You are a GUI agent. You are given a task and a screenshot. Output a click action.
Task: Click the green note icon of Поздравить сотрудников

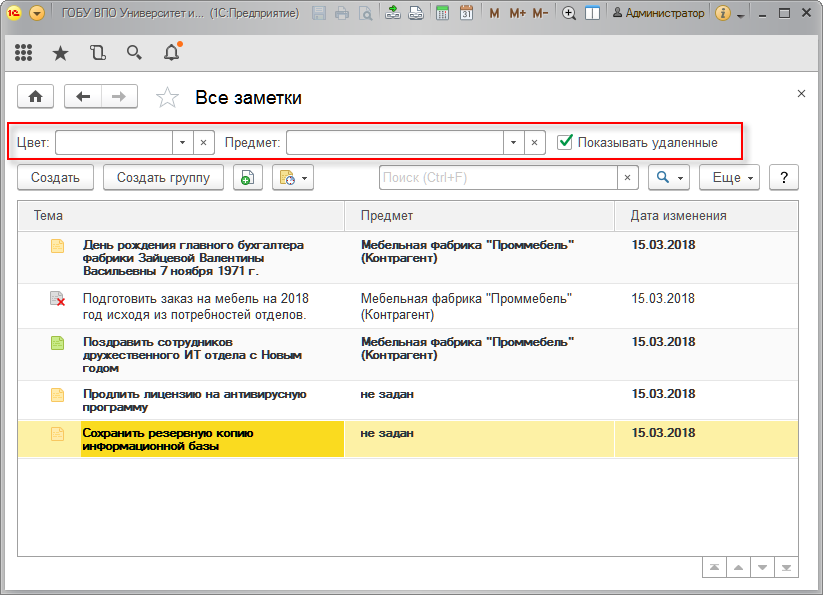point(57,343)
